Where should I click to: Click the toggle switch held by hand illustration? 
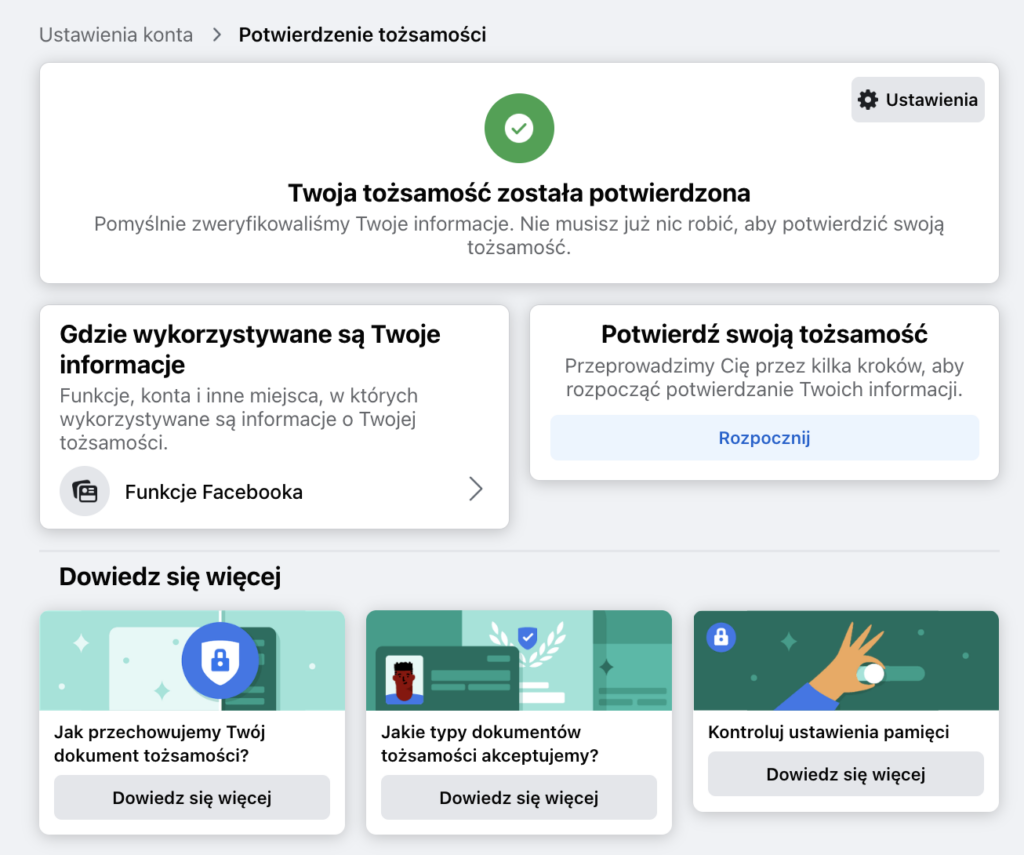(873, 673)
